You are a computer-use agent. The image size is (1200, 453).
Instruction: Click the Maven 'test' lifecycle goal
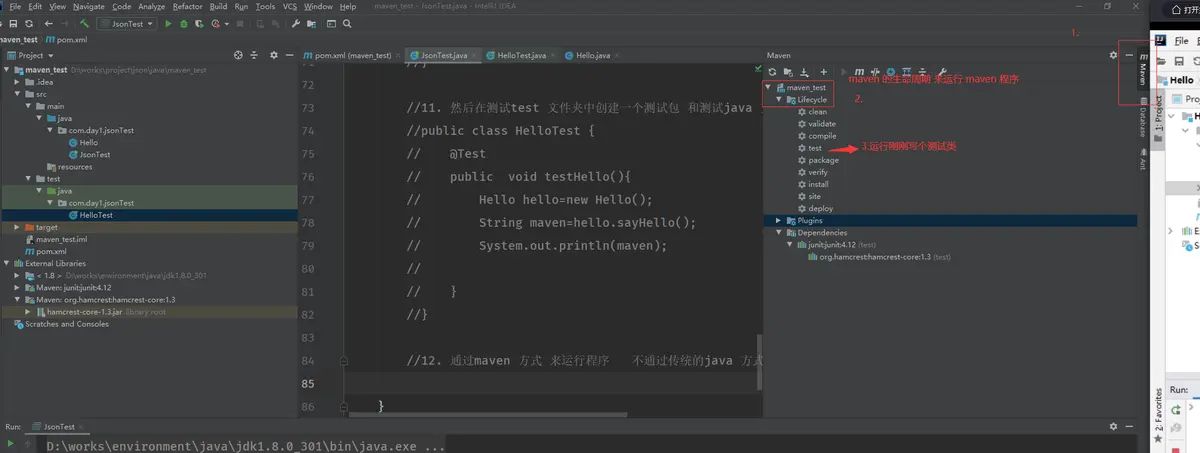[815, 148]
